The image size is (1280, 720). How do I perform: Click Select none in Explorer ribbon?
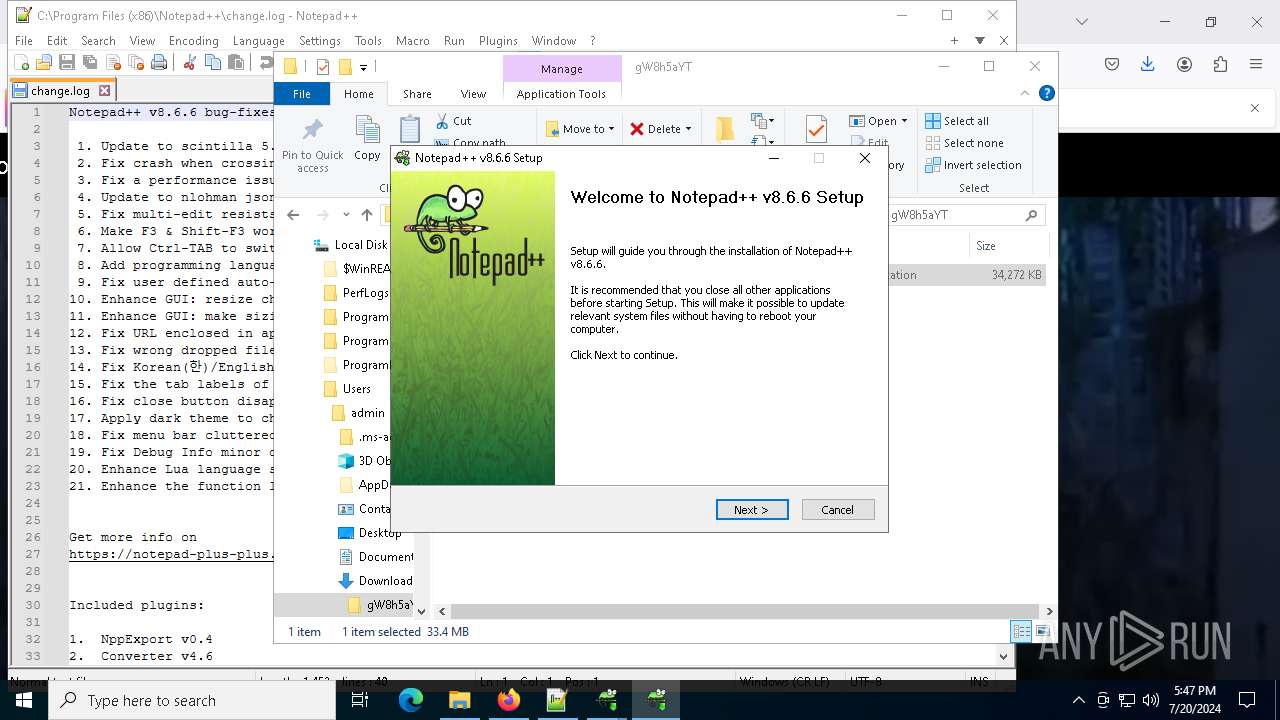tap(963, 143)
